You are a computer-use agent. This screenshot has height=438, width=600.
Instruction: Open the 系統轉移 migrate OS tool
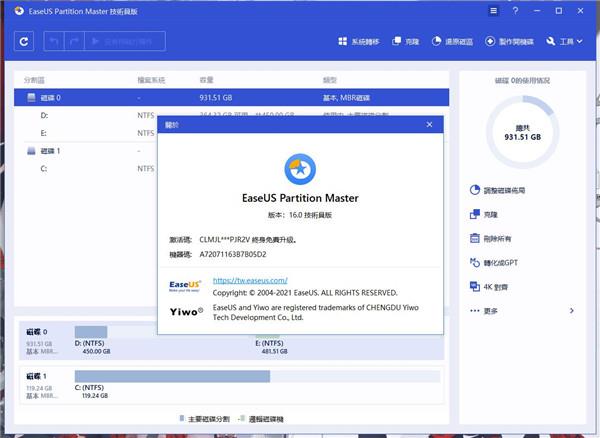[x=359, y=41]
